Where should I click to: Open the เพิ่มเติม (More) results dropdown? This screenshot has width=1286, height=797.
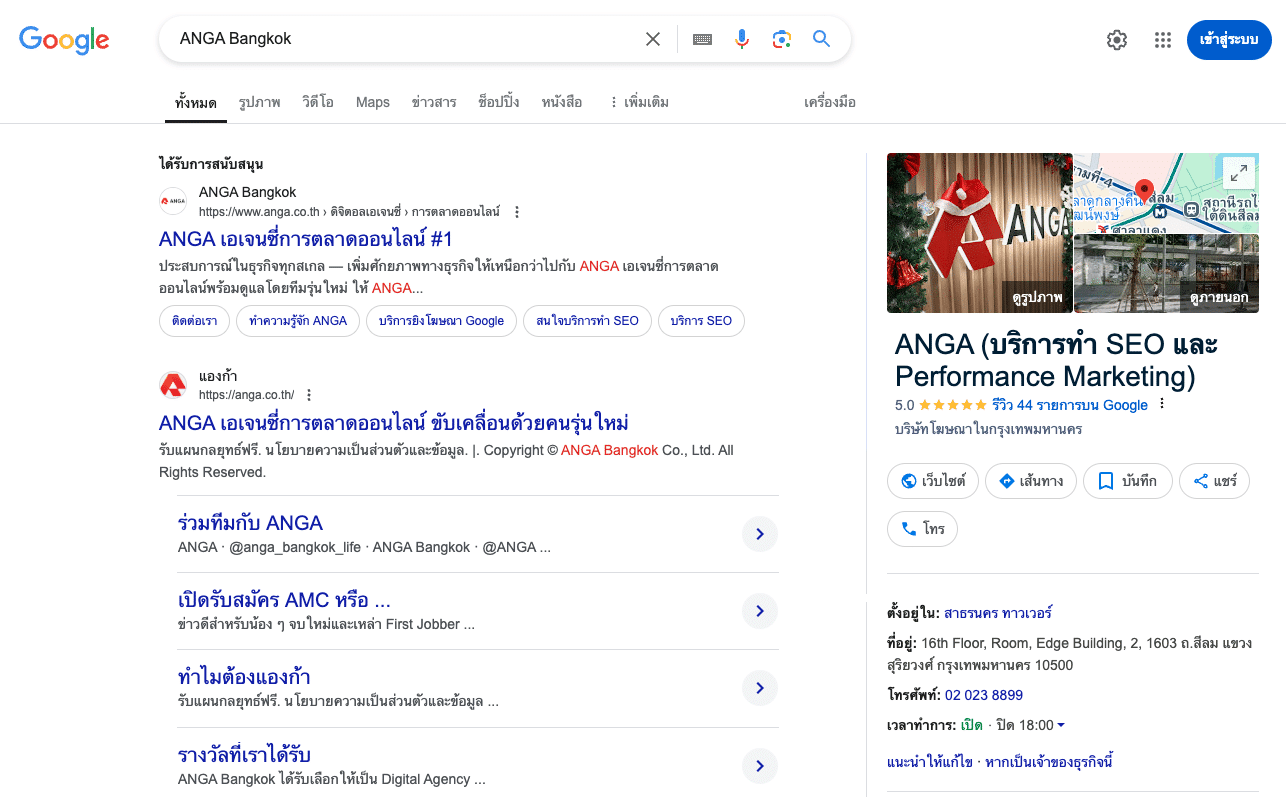point(639,101)
